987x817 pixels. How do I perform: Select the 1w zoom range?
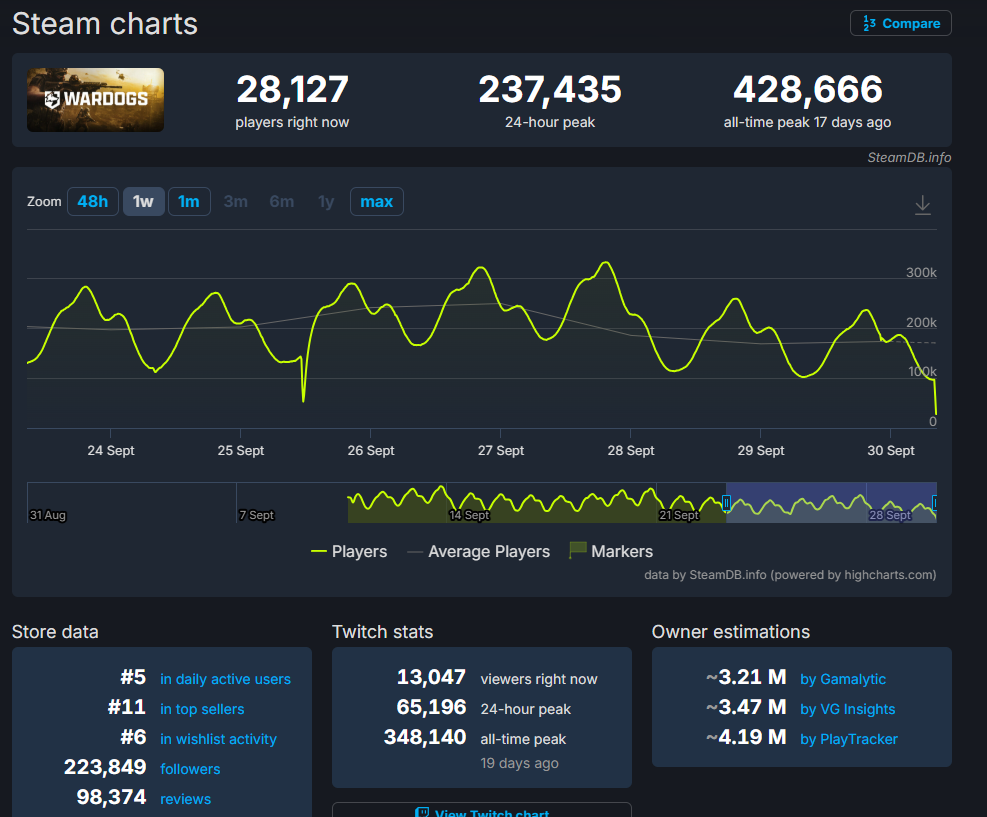point(144,201)
